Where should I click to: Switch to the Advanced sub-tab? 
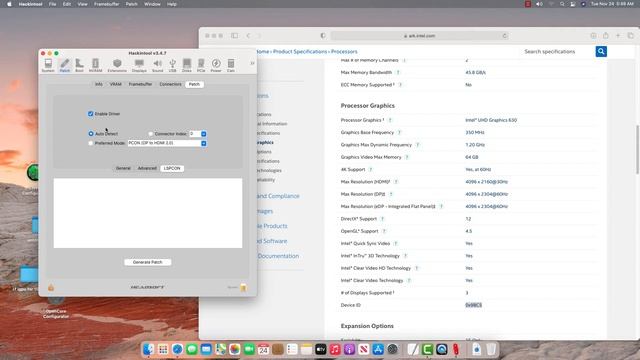(x=147, y=168)
